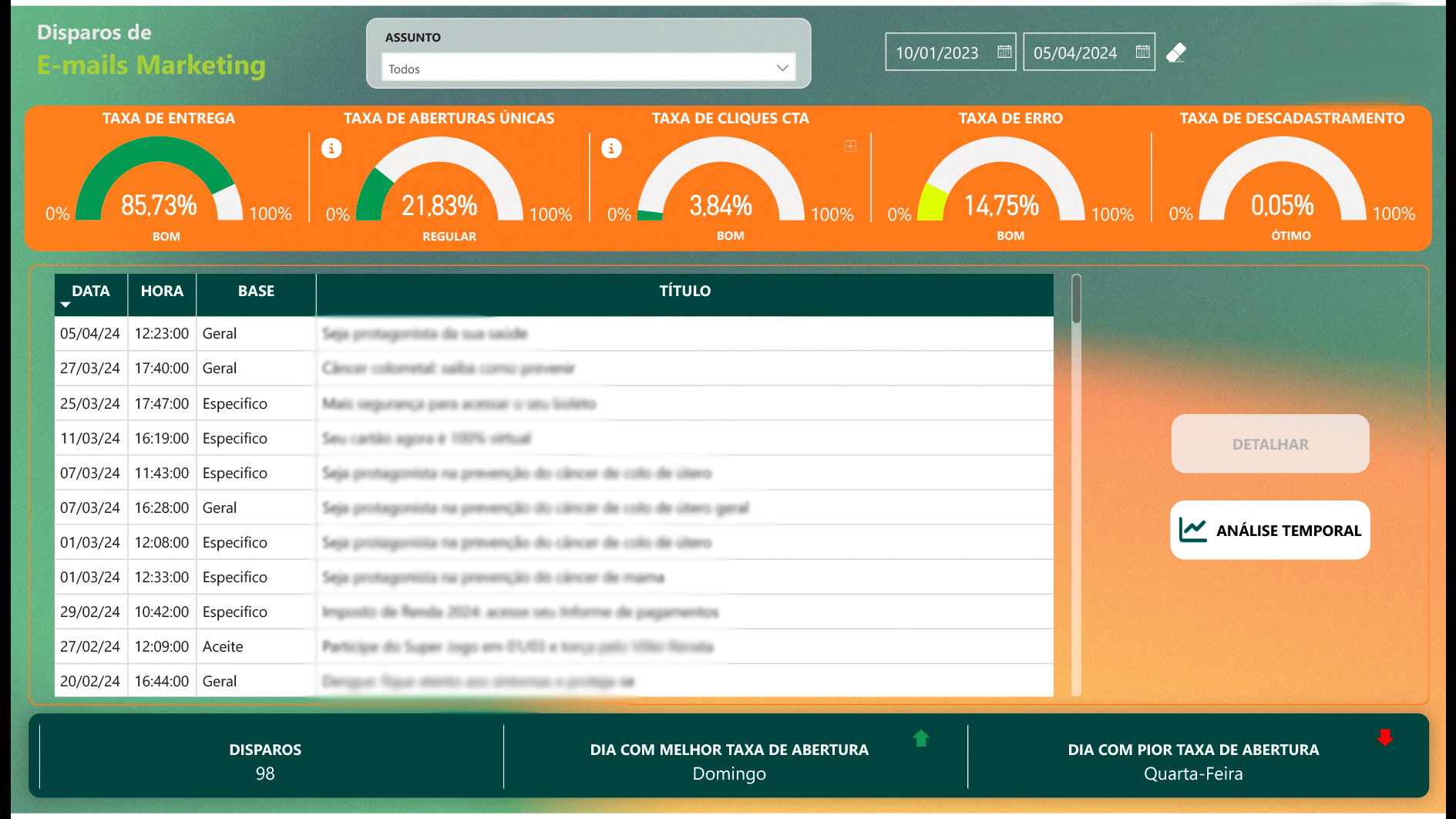Screen dimensions: 1456x819
Task: Click the REGULAR rating label
Action: [449, 236]
